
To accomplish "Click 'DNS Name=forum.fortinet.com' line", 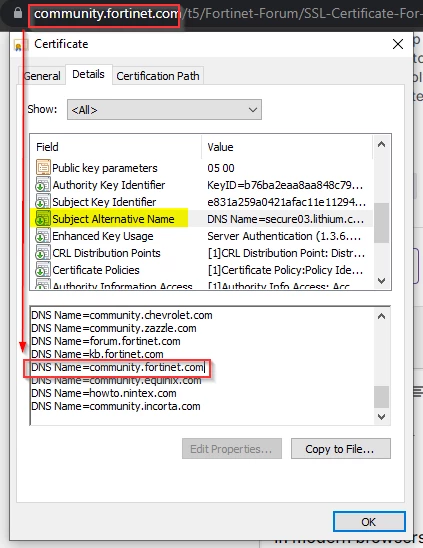I will coord(106,341).
